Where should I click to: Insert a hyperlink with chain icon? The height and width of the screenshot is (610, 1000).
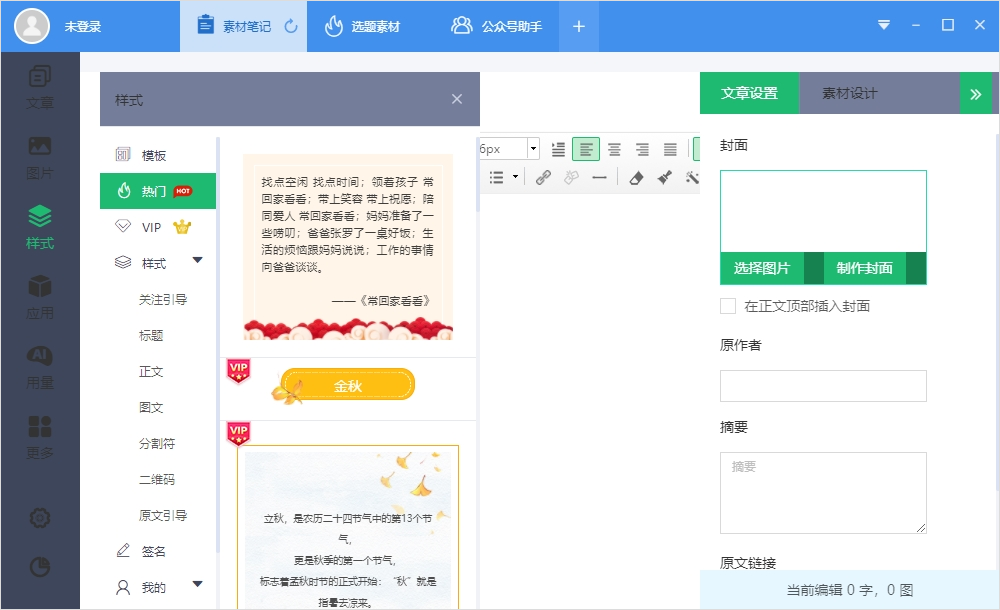pos(543,177)
